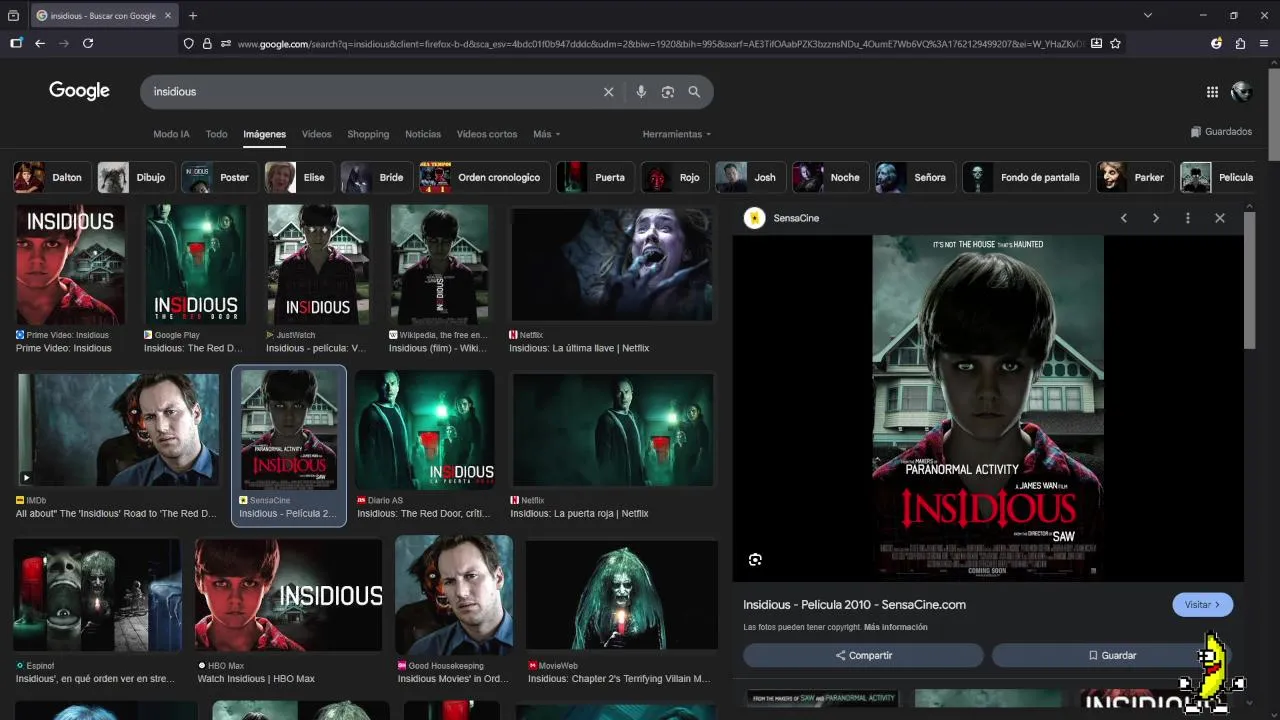1280x720 pixels.
Task: Open the Netflix La última llave thumbnail
Action: pos(612,265)
